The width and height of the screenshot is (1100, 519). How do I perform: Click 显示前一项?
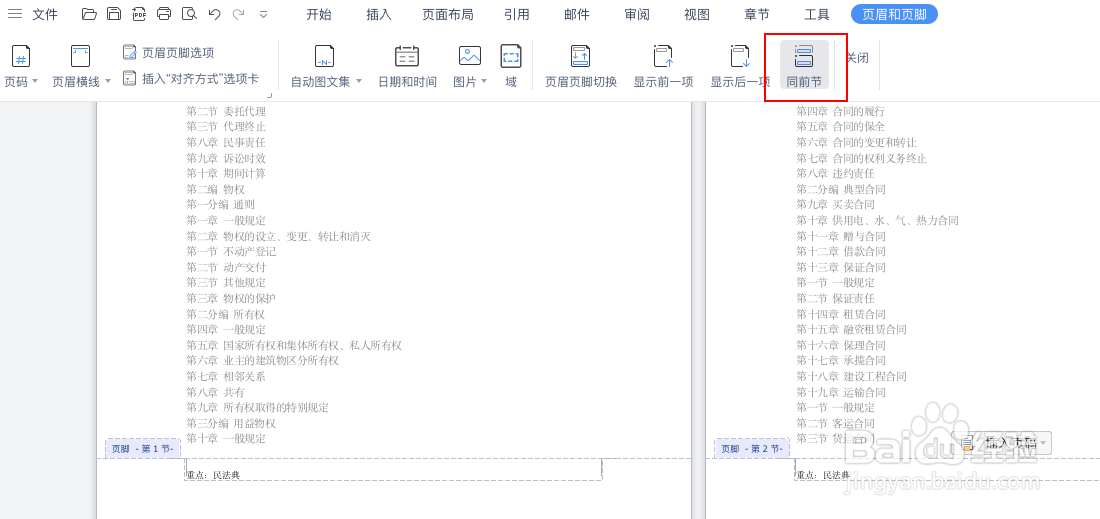[663, 66]
